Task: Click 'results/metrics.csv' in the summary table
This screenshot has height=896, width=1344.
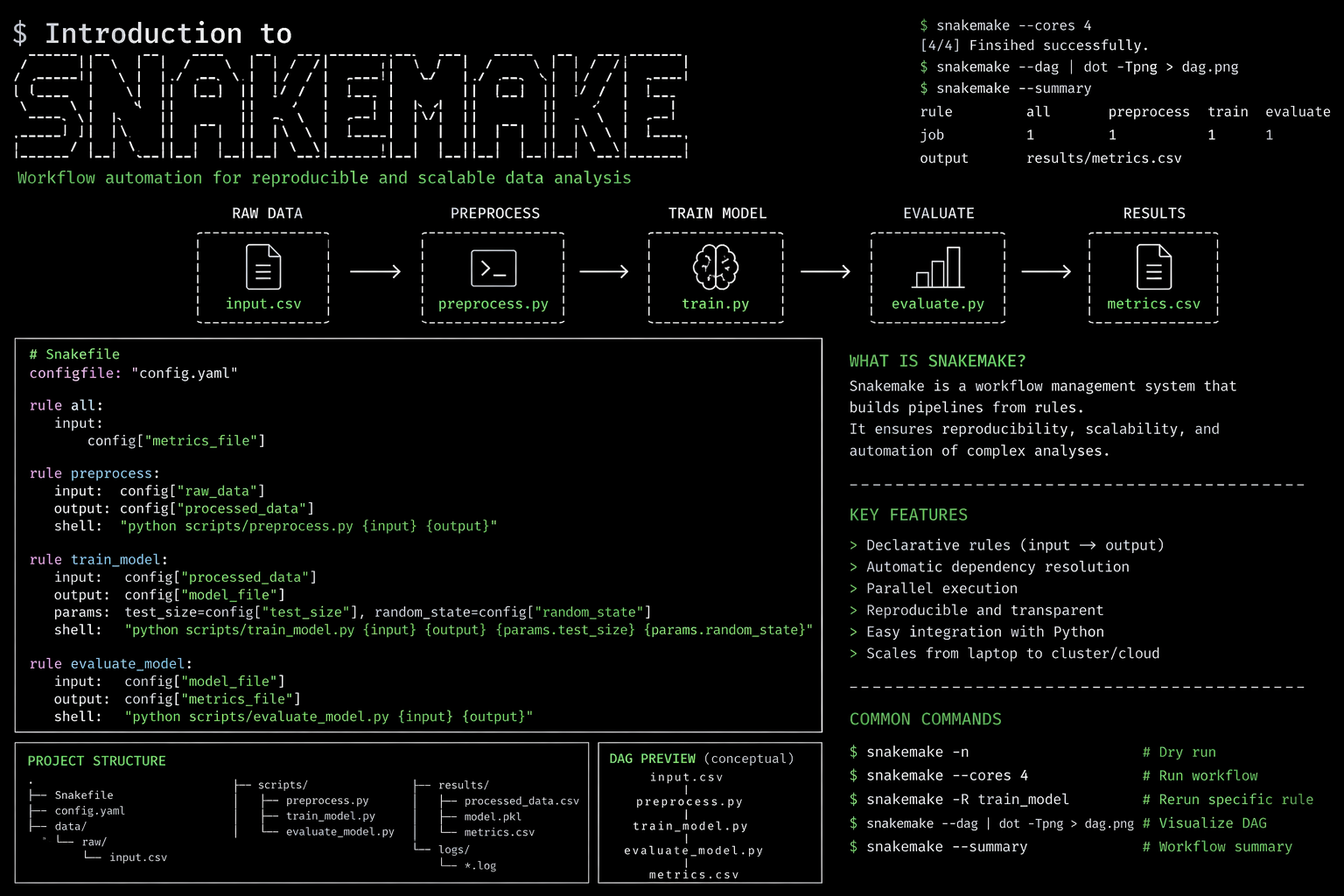Action: click(x=1104, y=158)
